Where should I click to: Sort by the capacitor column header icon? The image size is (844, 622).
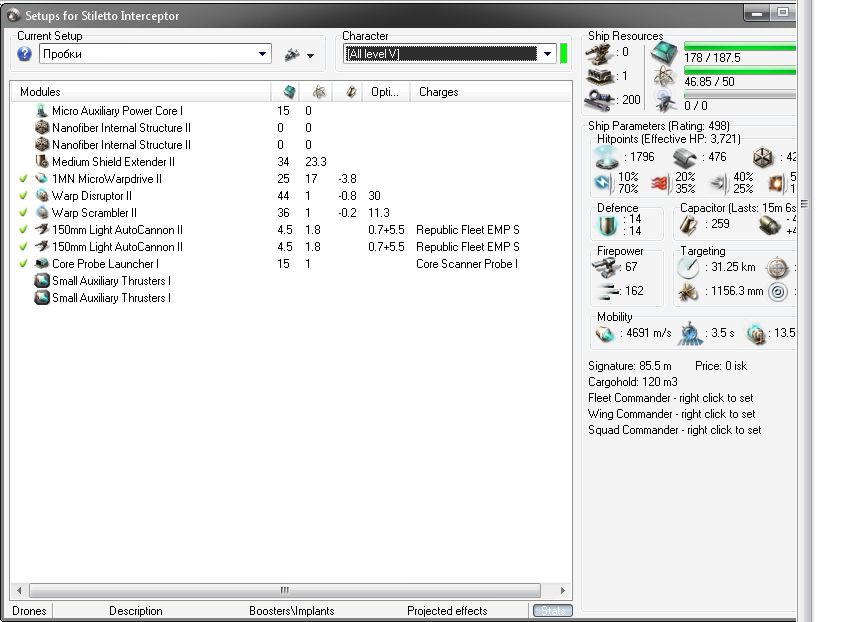coord(351,92)
